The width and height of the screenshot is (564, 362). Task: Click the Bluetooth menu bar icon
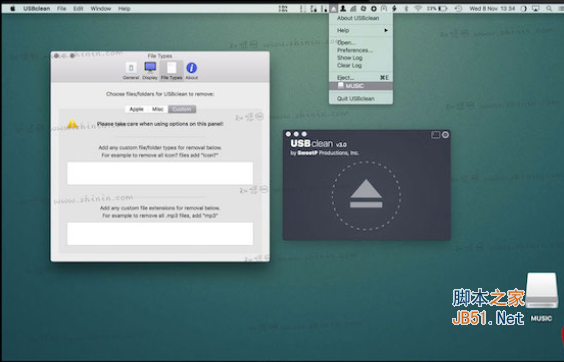(x=406, y=8)
